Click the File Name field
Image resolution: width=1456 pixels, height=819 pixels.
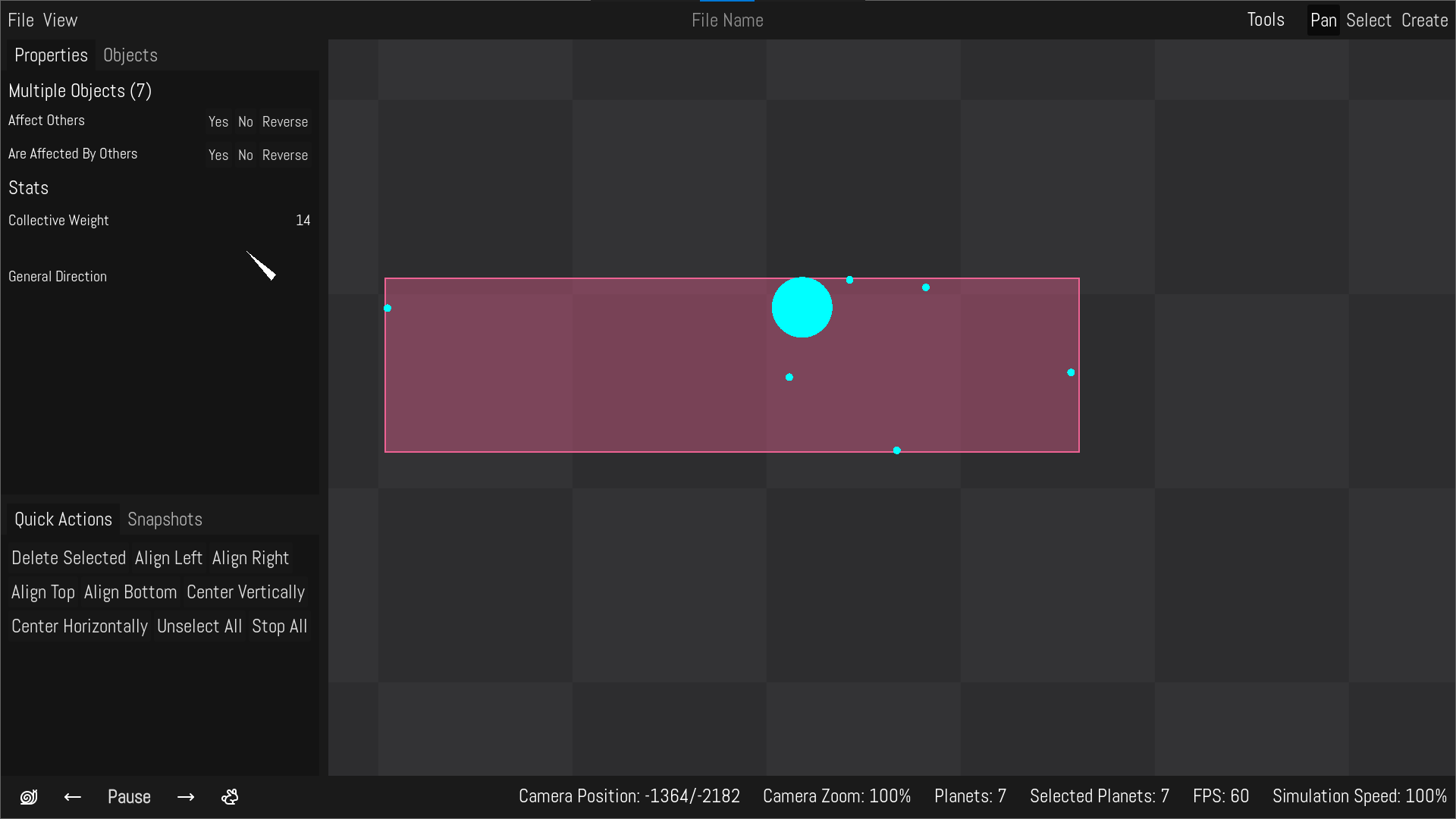pos(727,20)
